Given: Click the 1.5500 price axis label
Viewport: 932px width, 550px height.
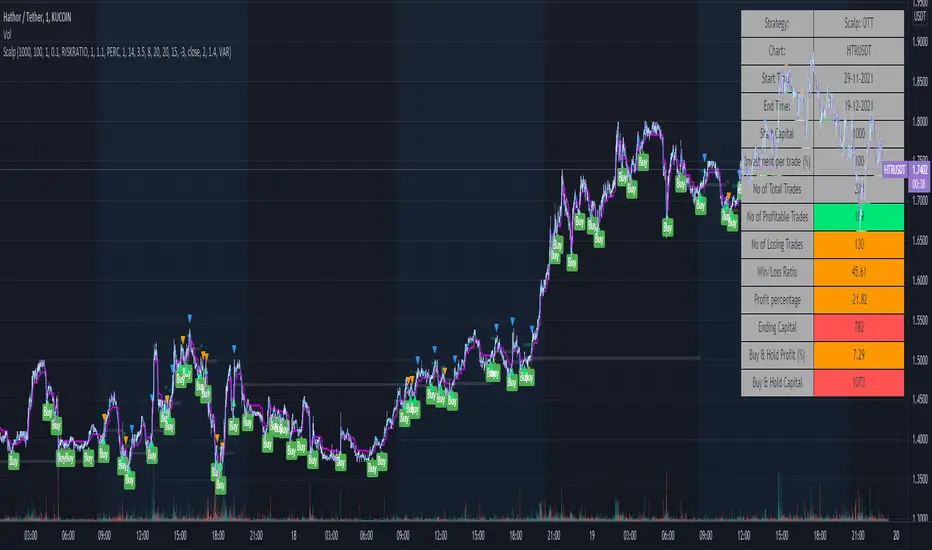Looking at the screenshot, I should (920, 320).
